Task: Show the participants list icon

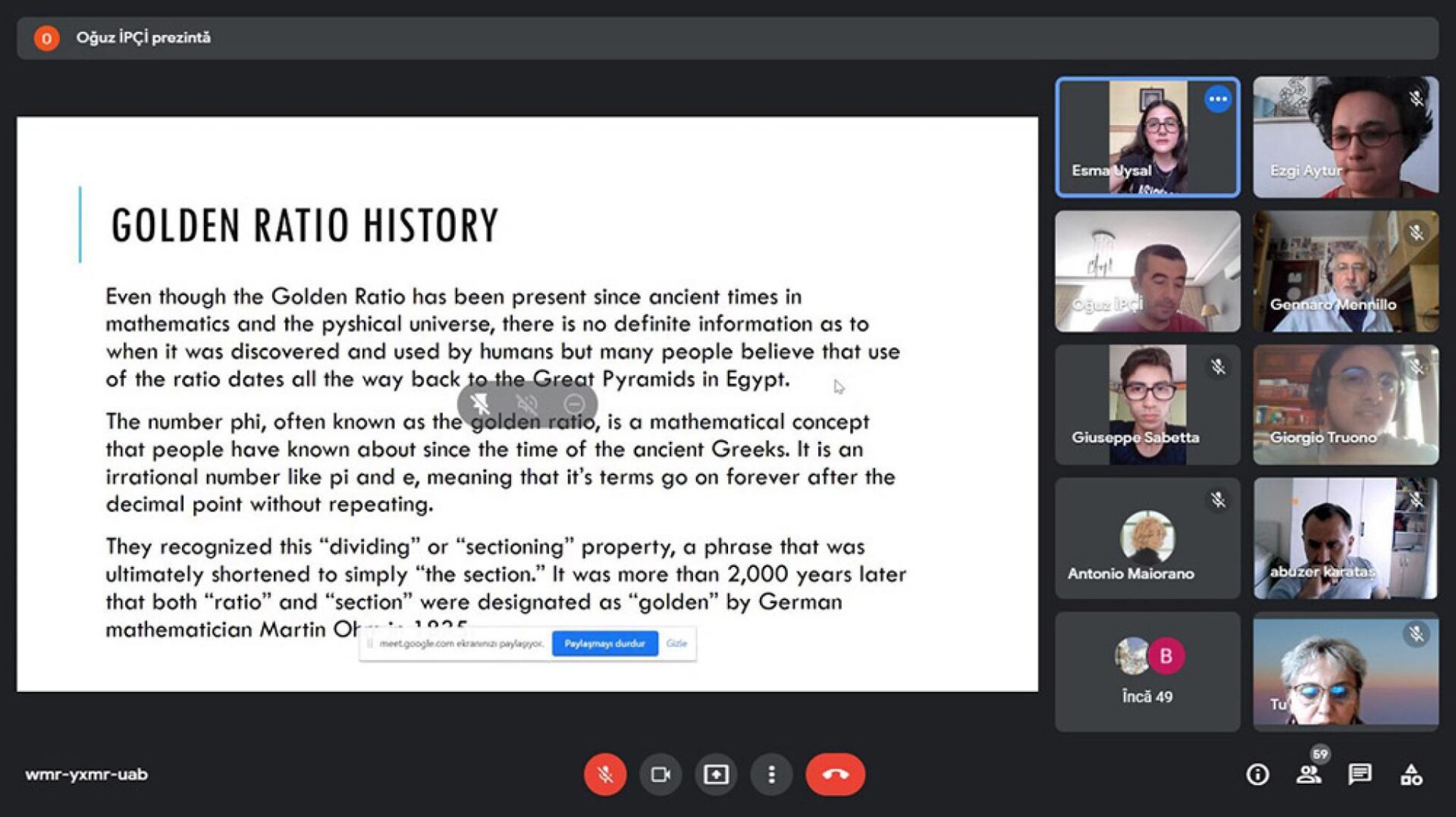Action: point(1308,775)
